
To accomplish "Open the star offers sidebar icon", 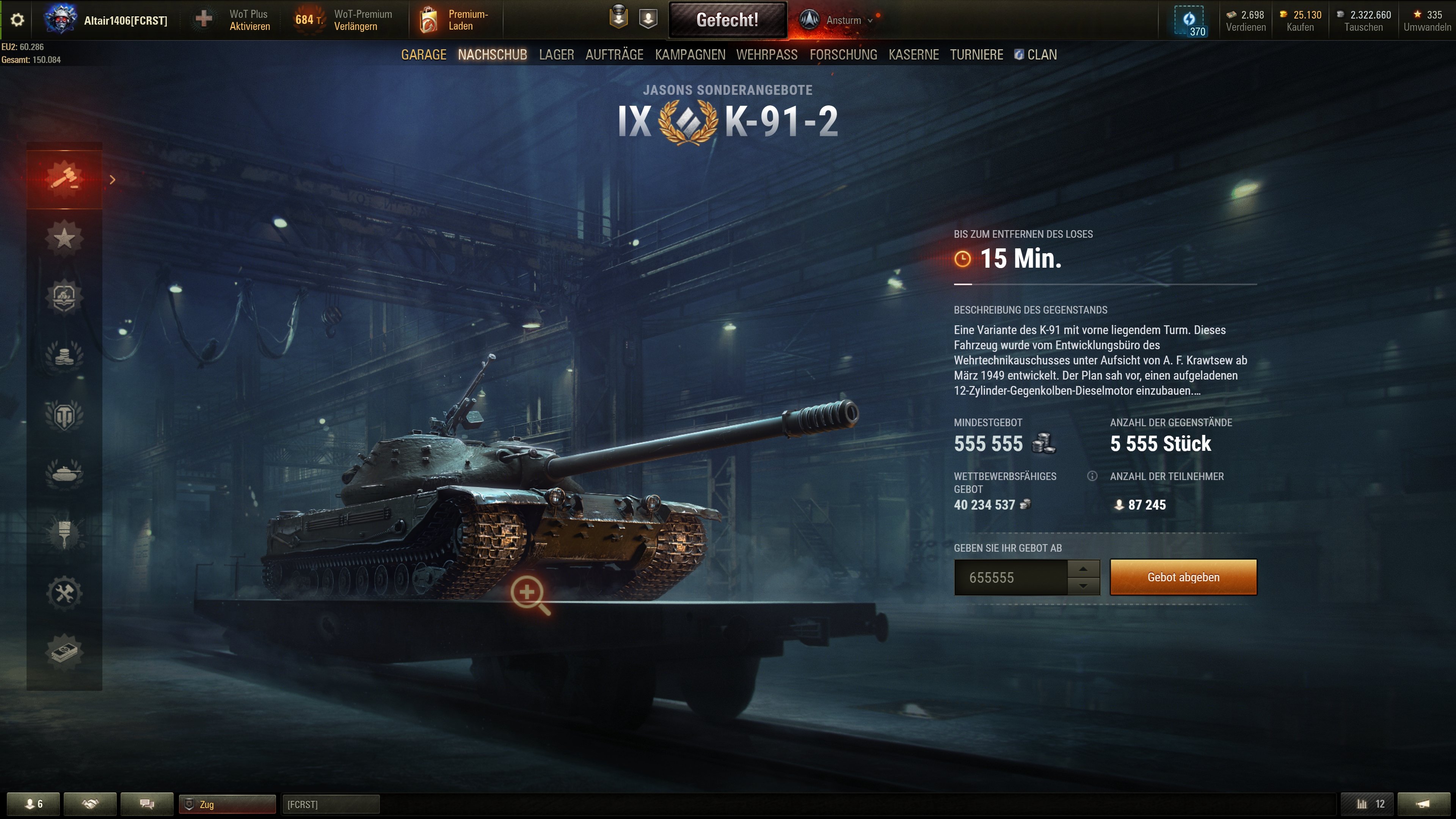I will 64,238.
